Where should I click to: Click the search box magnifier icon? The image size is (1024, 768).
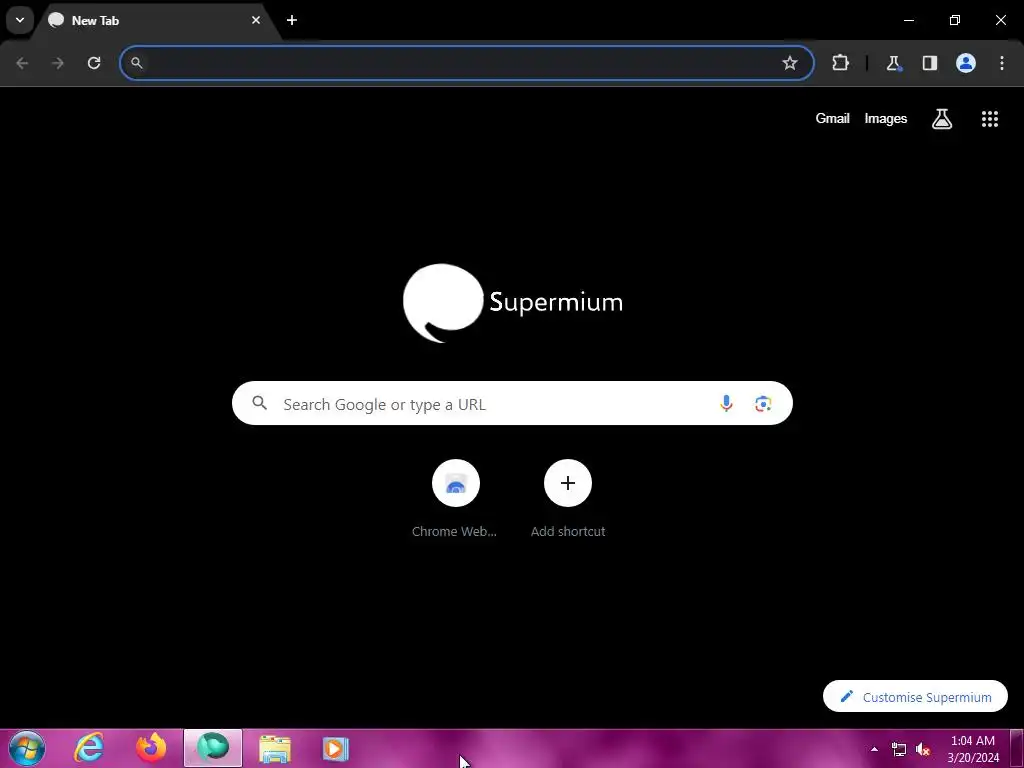(x=259, y=404)
